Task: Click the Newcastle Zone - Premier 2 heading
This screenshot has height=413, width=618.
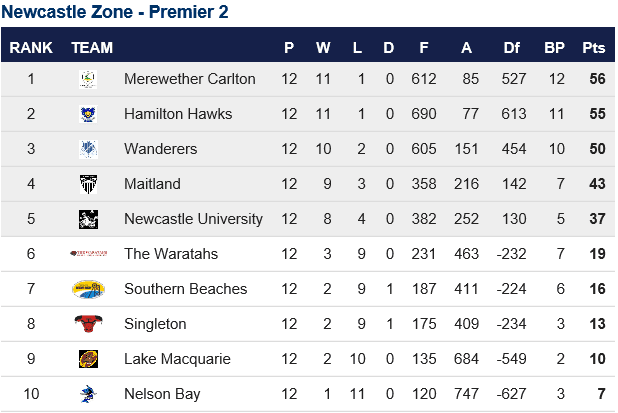Action: click(115, 12)
